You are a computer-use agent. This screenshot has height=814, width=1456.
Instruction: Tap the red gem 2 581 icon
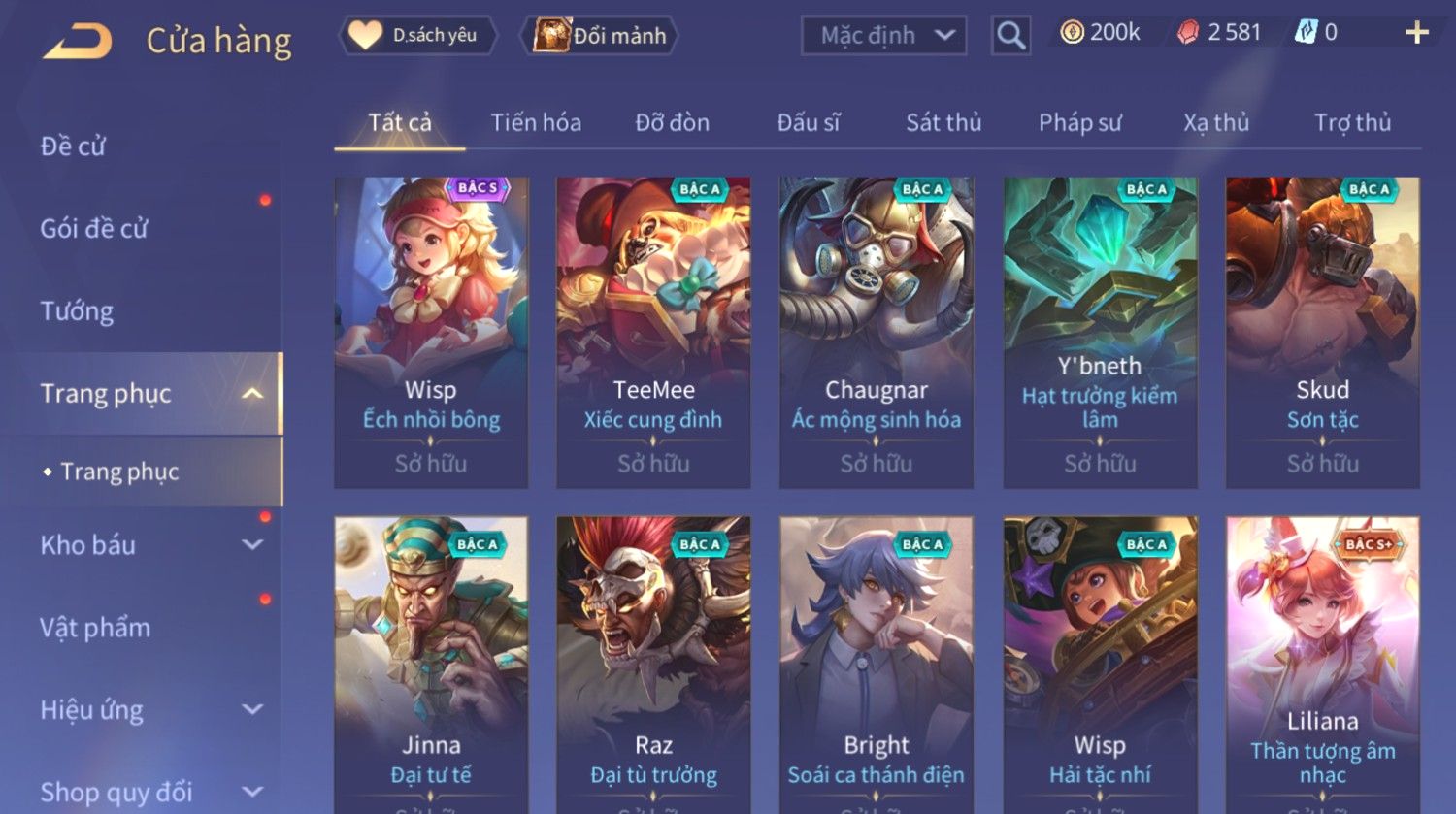(x=1188, y=33)
